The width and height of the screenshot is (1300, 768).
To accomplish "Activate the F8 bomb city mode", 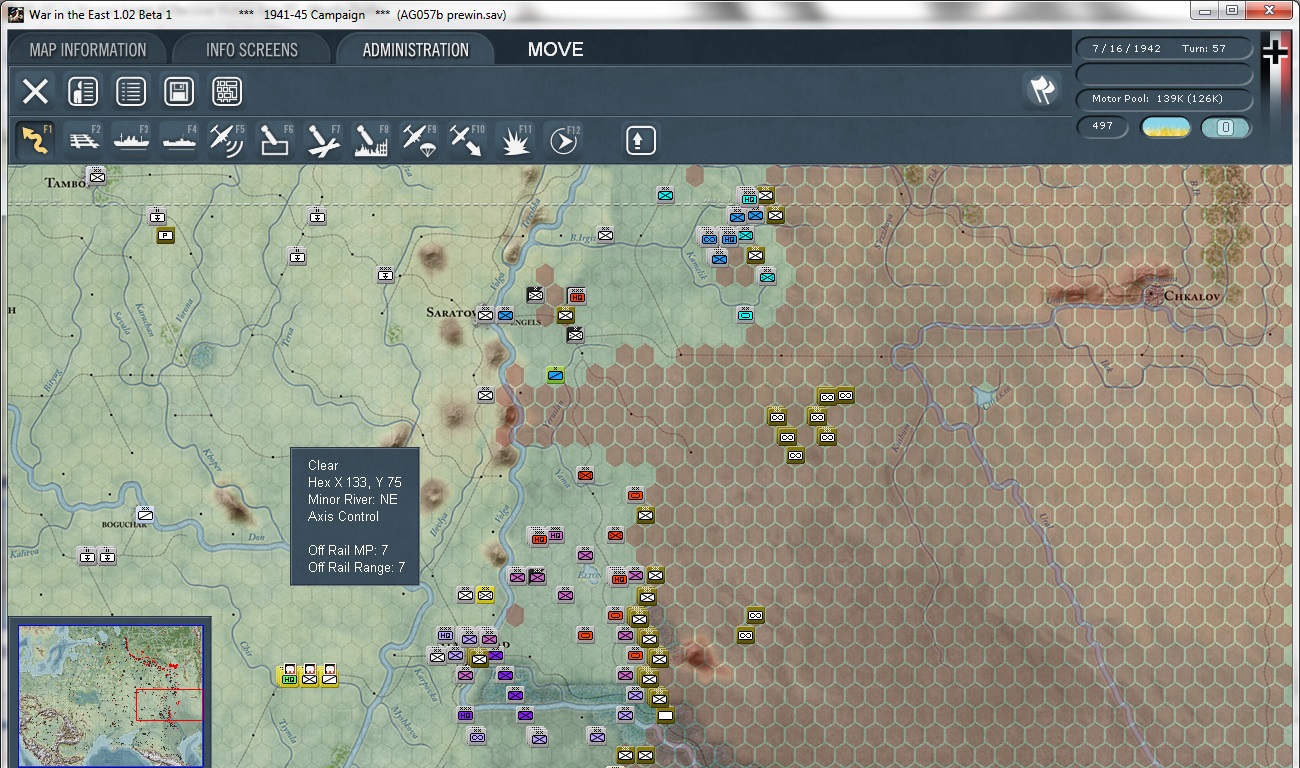I will point(371,140).
